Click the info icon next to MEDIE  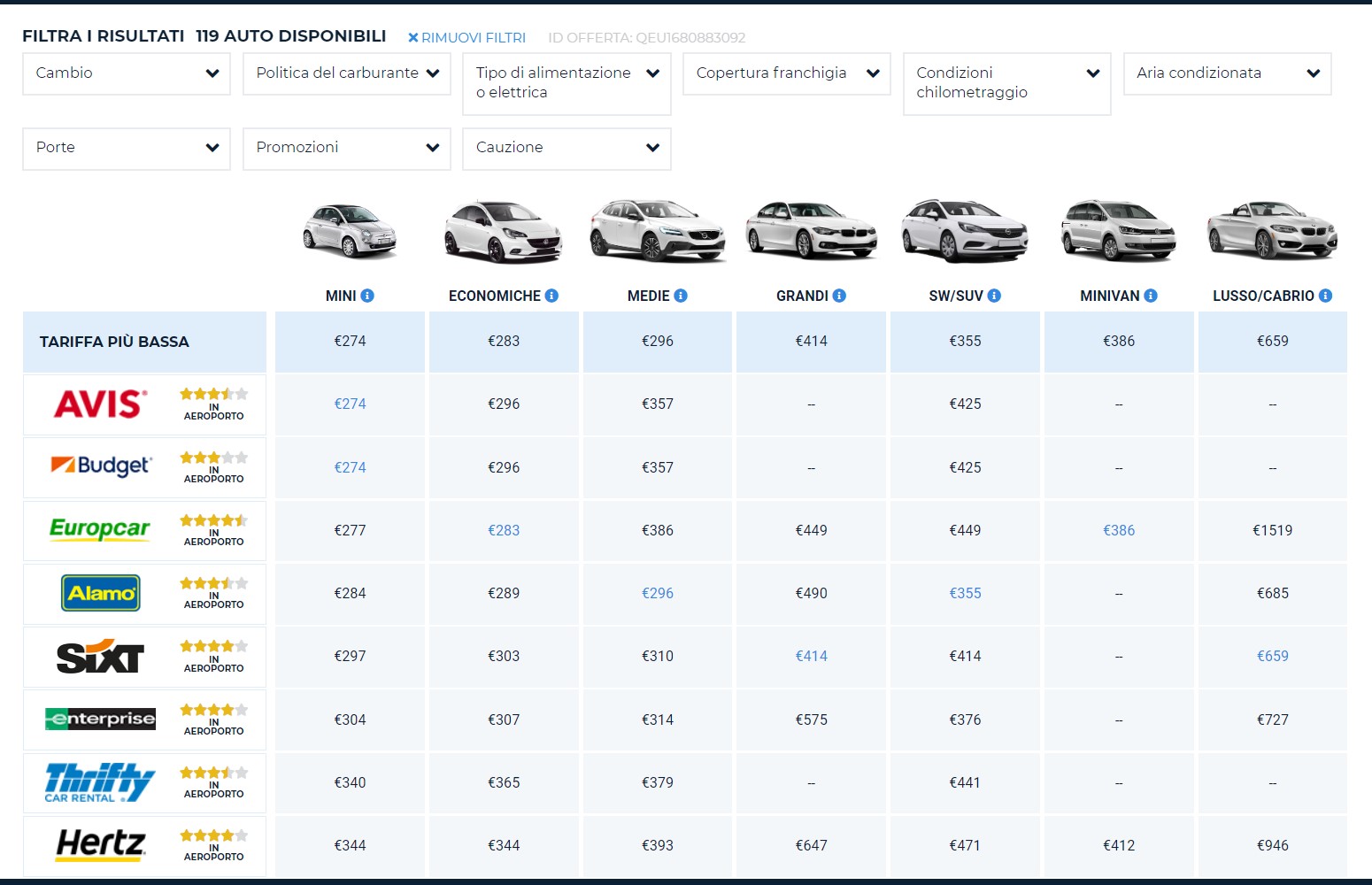coord(681,296)
